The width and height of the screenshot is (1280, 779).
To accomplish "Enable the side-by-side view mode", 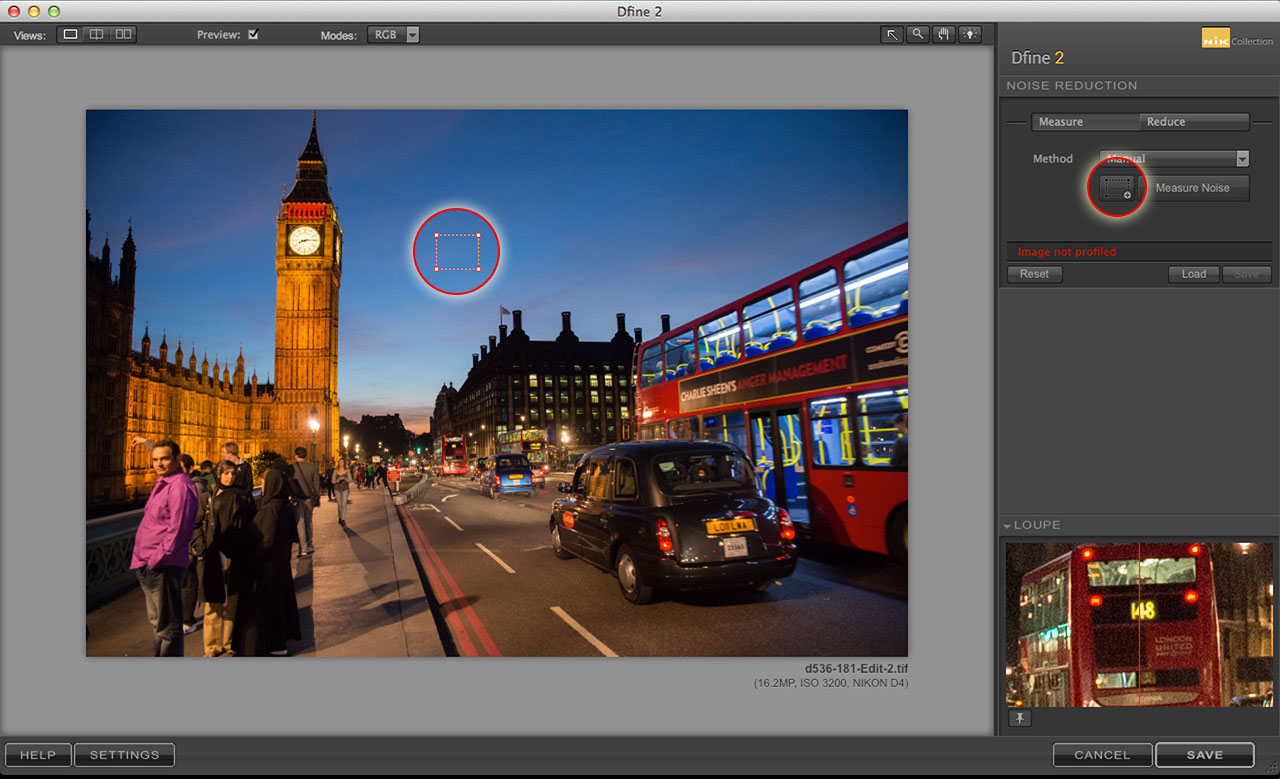I will pos(122,33).
